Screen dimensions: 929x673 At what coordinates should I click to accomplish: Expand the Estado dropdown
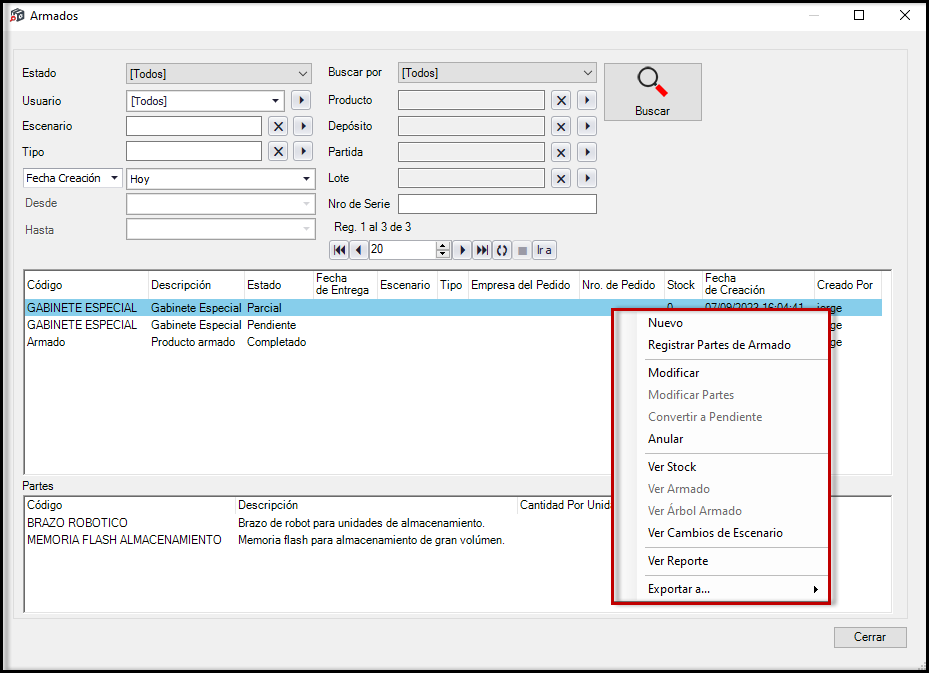[x=303, y=74]
